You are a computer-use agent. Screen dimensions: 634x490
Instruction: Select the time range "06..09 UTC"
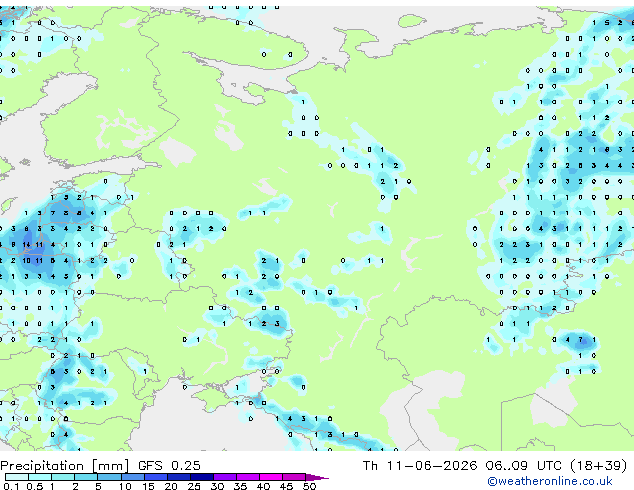tap(524, 466)
